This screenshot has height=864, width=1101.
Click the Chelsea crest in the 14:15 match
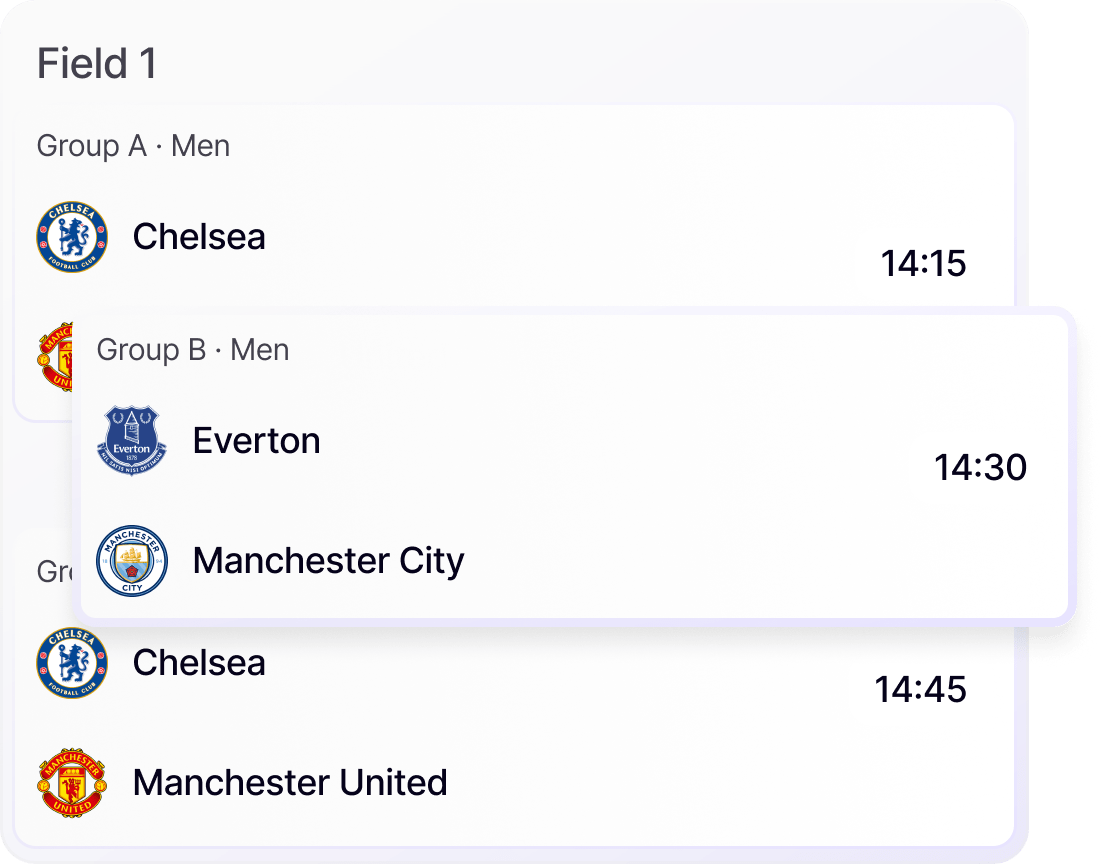pos(71,237)
